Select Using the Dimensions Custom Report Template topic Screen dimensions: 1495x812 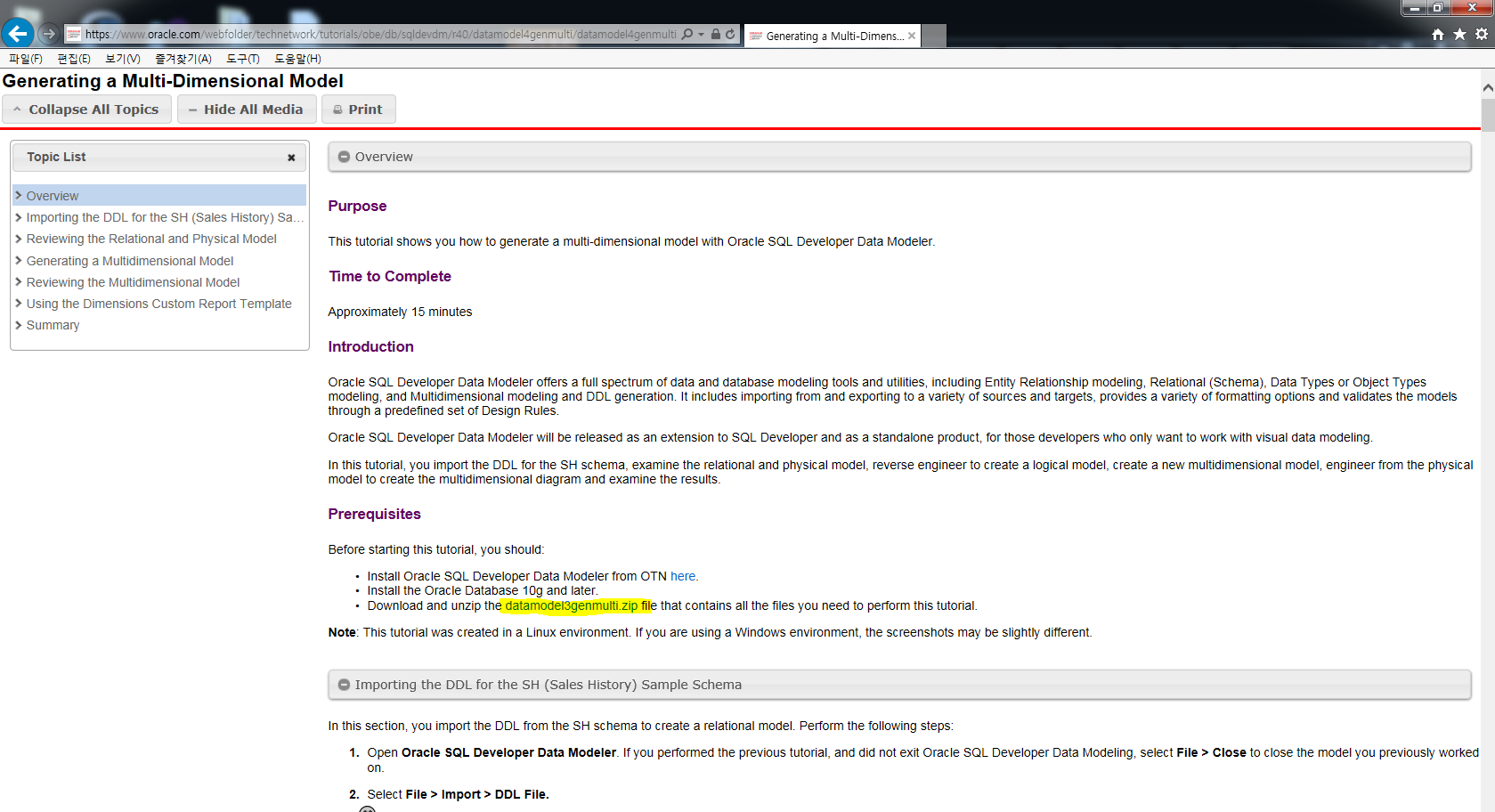click(x=159, y=304)
